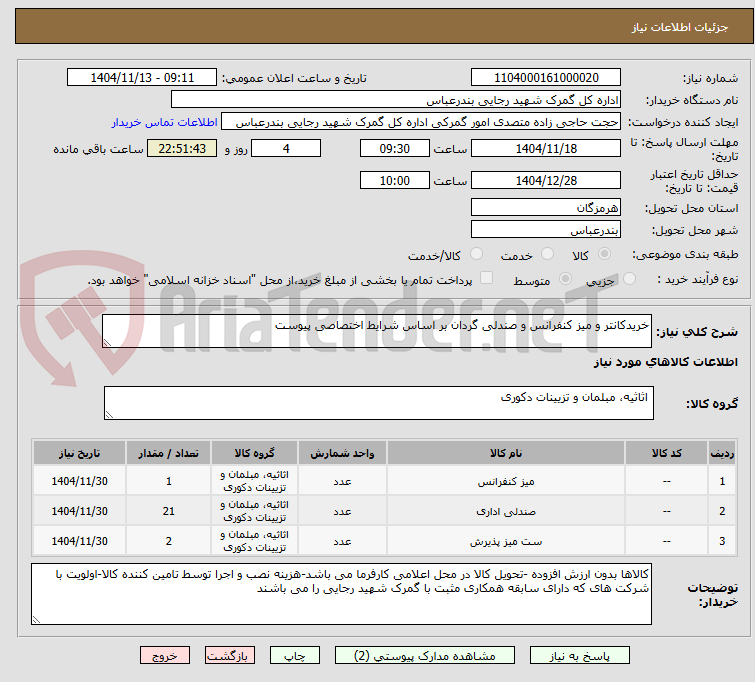Click the deadline time field 09:30
Viewport: 755px width, 682px height.
pyautogui.click(x=394, y=148)
